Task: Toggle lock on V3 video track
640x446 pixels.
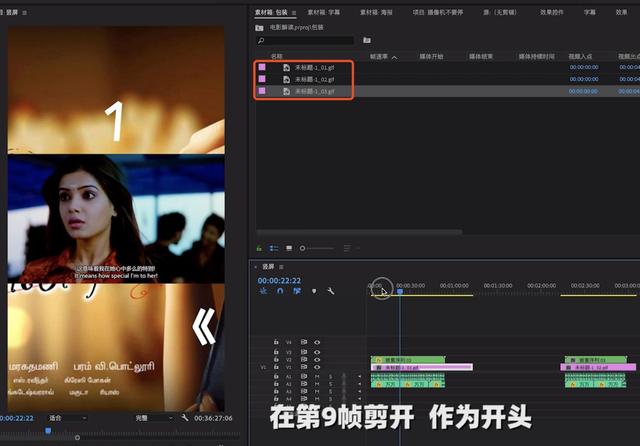Action: click(276, 352)
